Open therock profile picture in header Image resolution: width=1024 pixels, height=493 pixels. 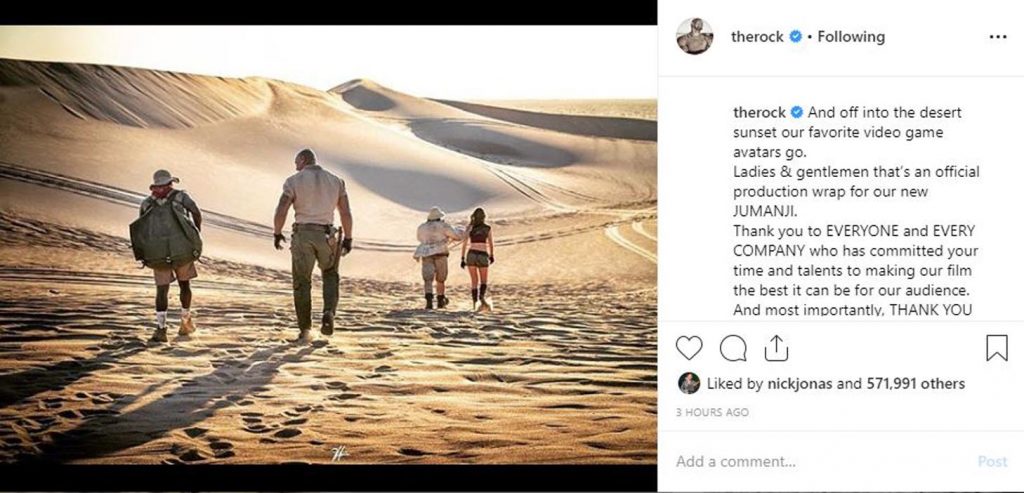pyautogui.click(x=694, y=37)
